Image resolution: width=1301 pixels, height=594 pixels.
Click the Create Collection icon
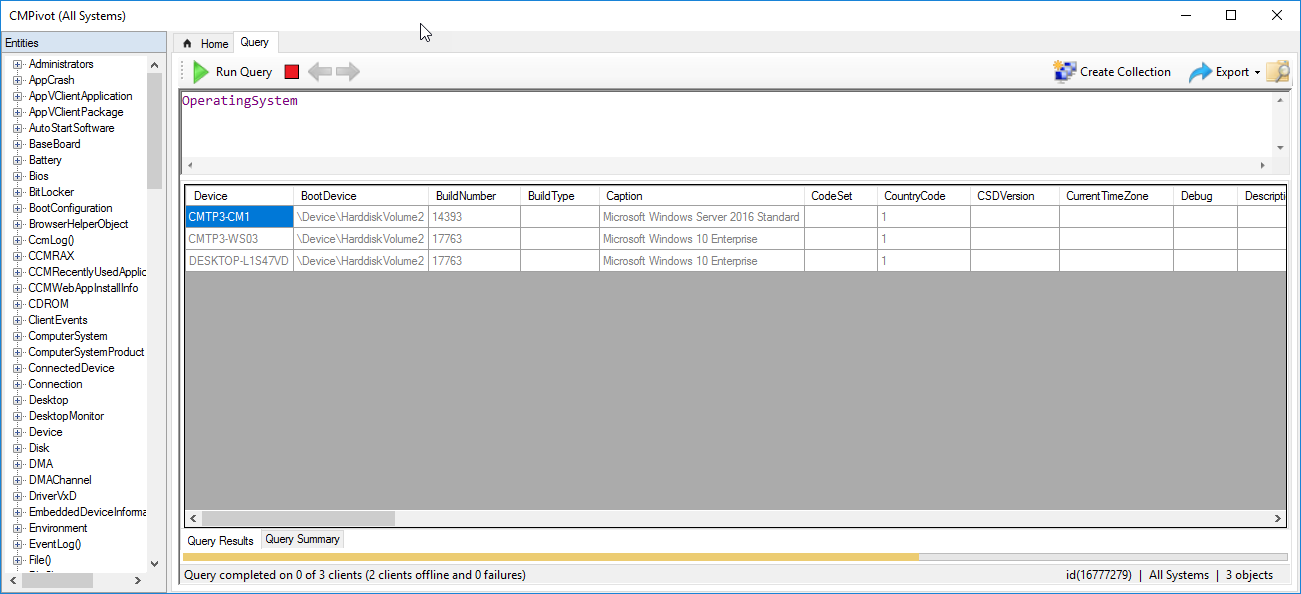[x=1065, y=72]
